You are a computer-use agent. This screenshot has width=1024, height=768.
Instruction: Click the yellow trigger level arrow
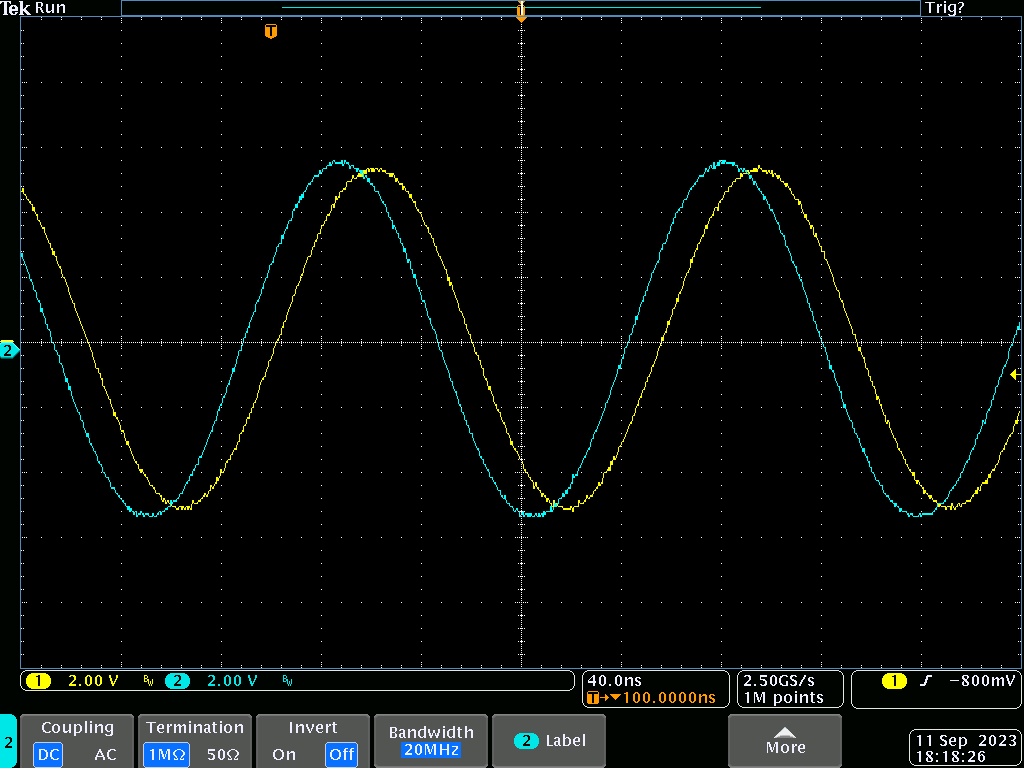pos(1014,375)
